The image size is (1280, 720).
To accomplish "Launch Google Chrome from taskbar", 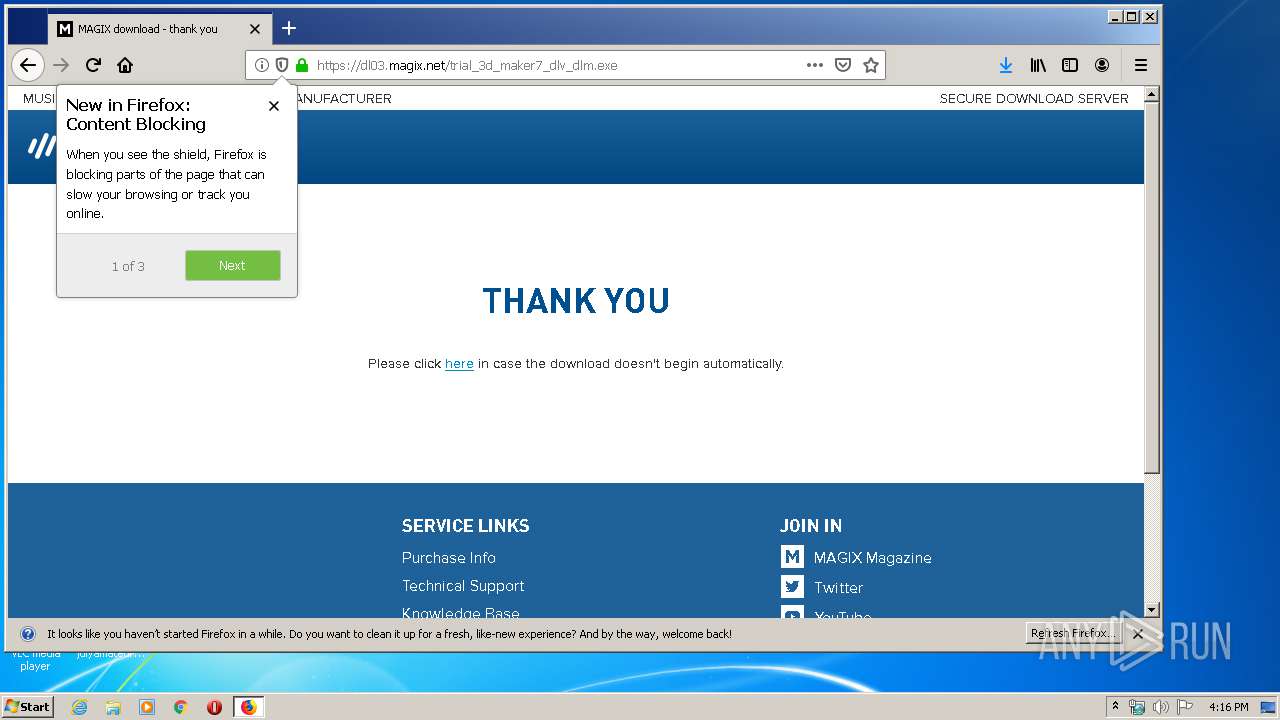I will [181, 707].
